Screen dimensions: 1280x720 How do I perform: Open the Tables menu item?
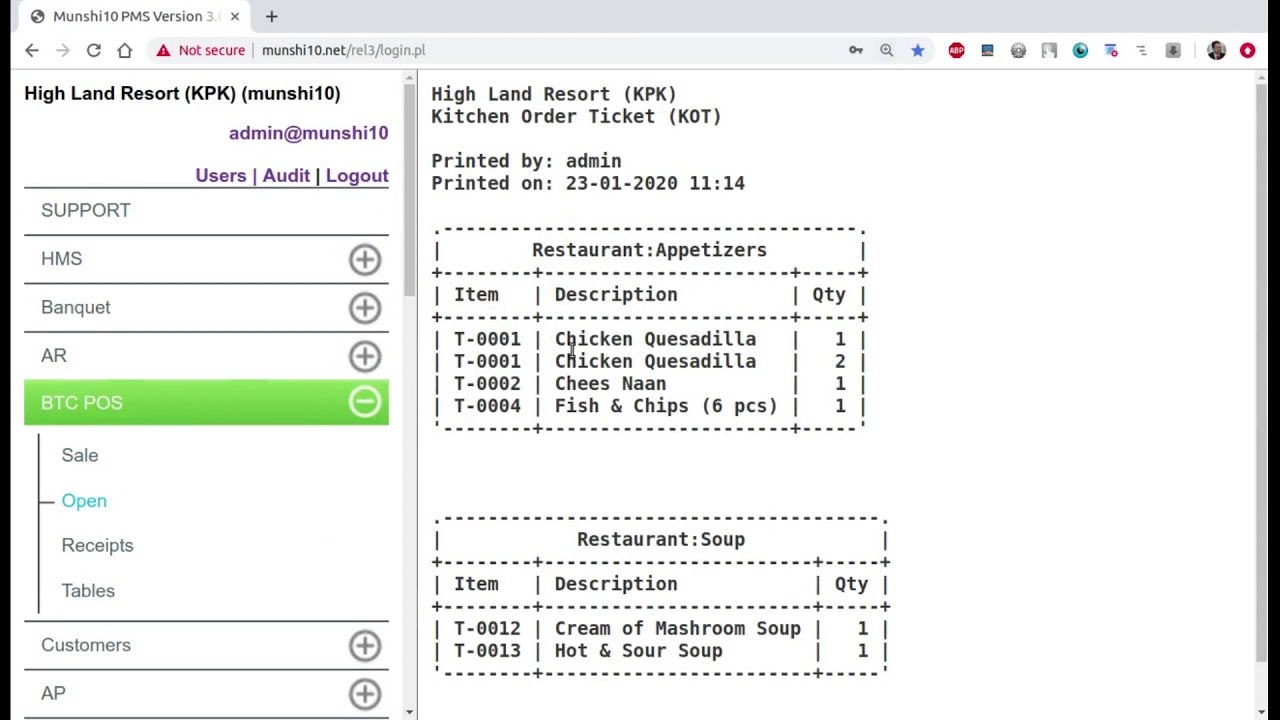[x=88, y=590]
